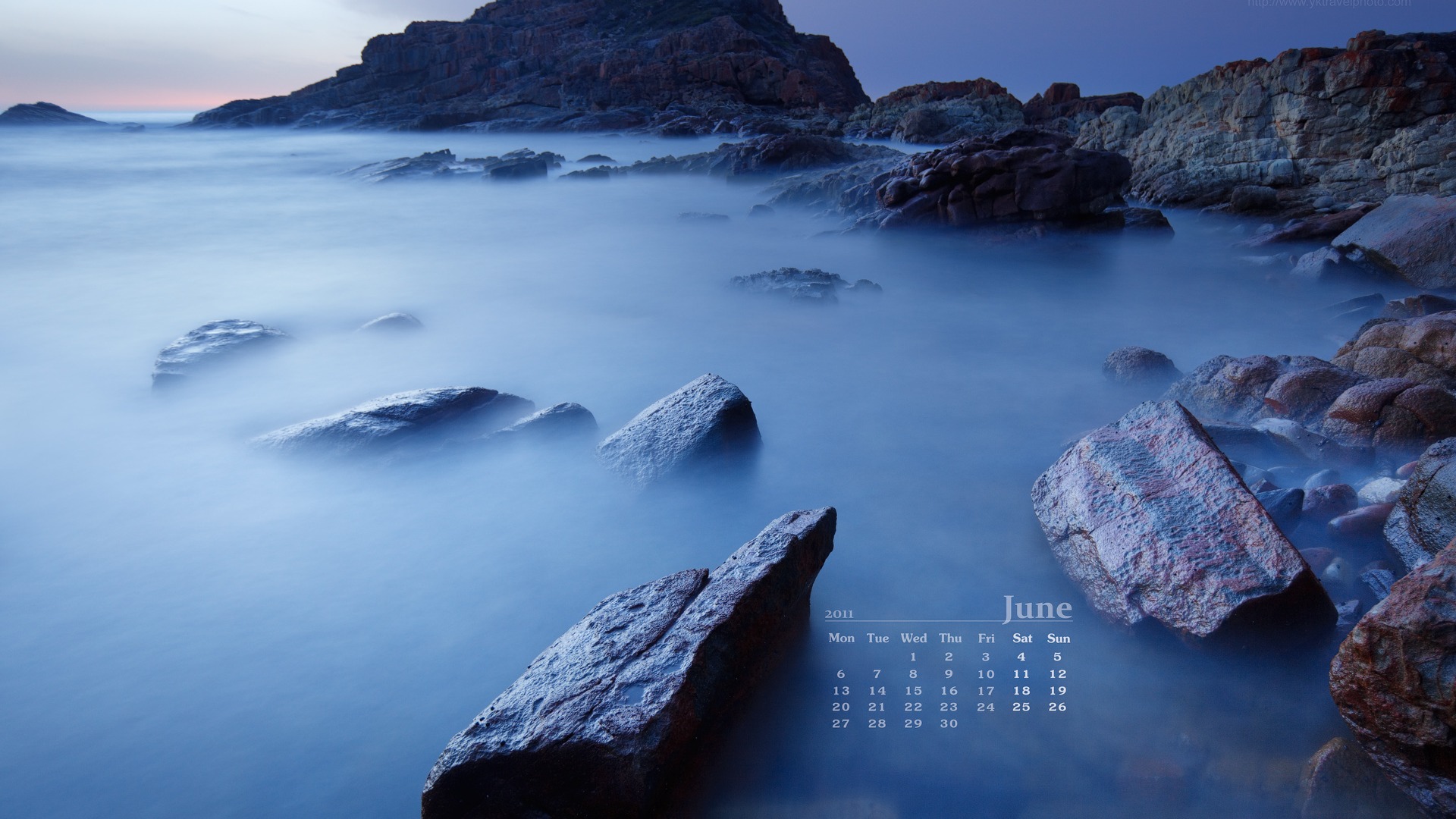
Task: Choose bold date 25 under Sat
Action: [x=1021, y=707]
